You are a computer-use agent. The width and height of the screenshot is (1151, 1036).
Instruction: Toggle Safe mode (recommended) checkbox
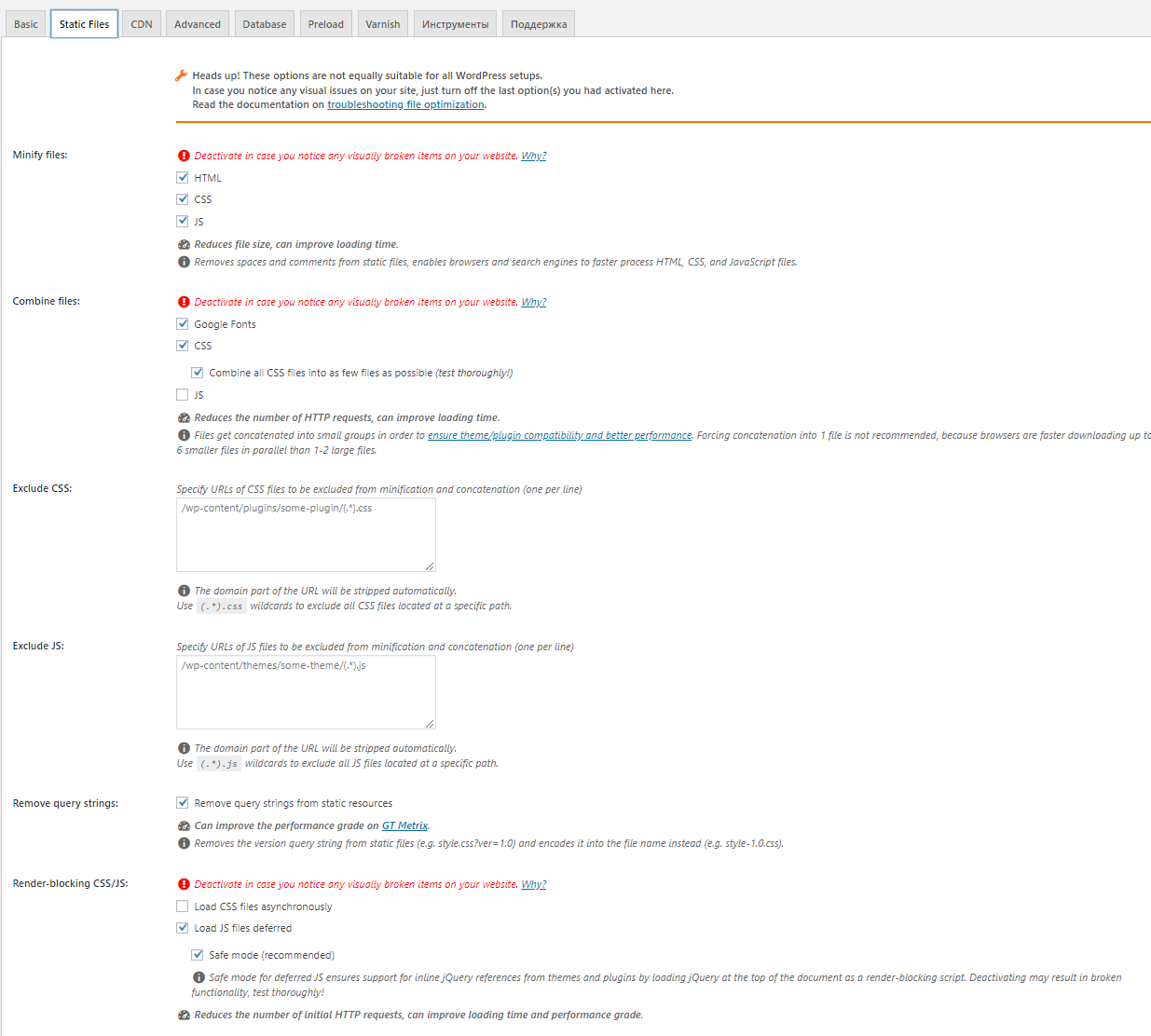click(198, 955)
